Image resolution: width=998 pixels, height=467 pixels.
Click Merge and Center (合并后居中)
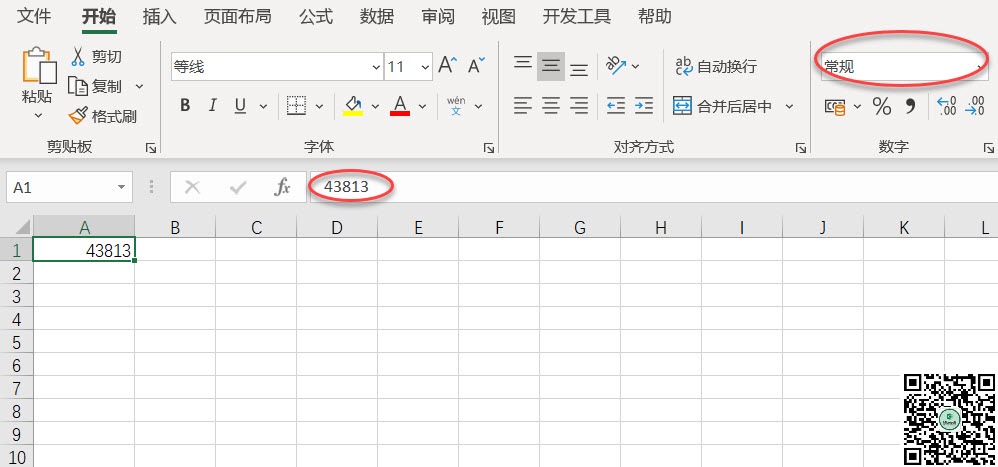point(722,106)
